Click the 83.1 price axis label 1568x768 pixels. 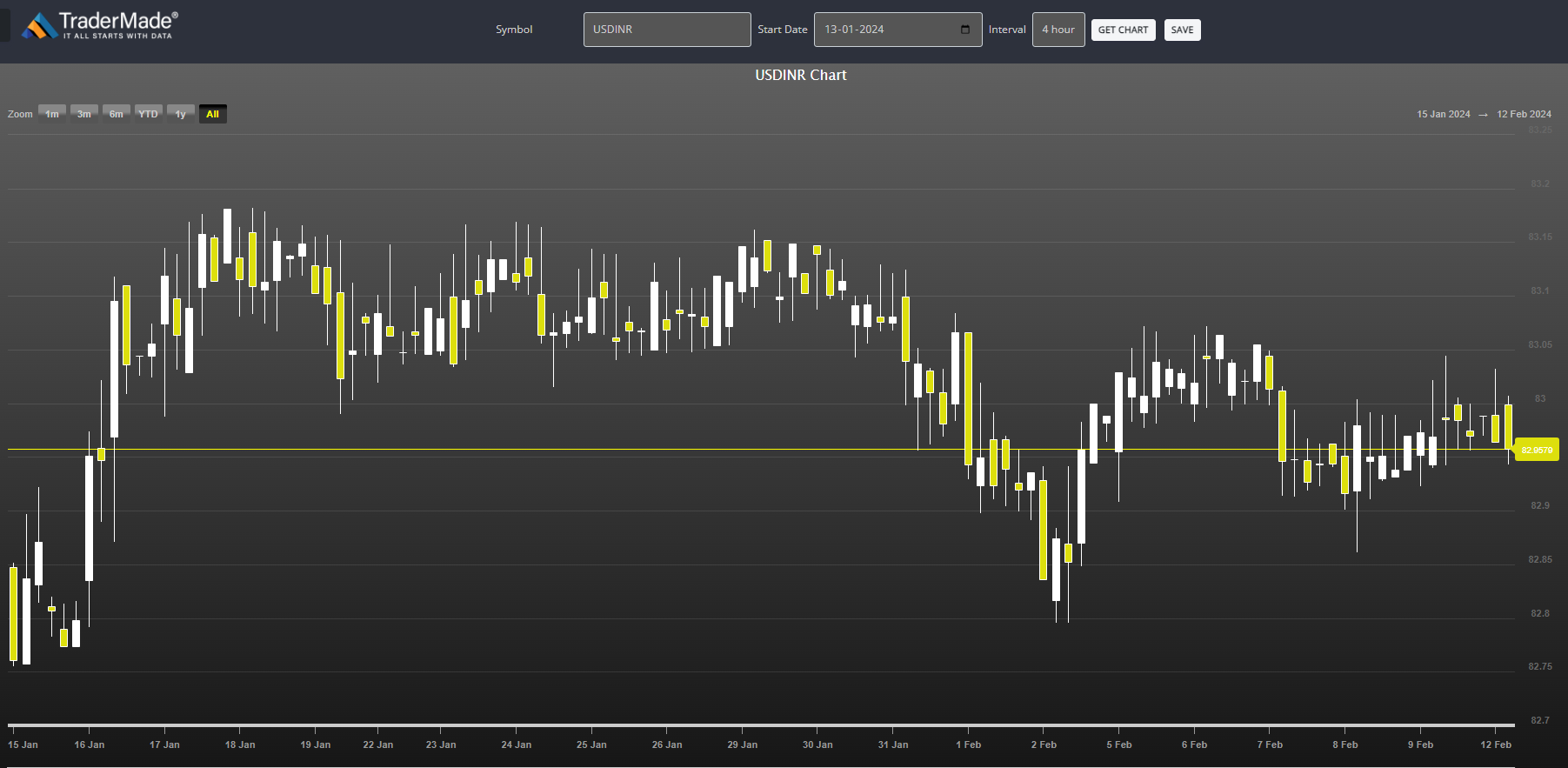[x=1540, y=291]
